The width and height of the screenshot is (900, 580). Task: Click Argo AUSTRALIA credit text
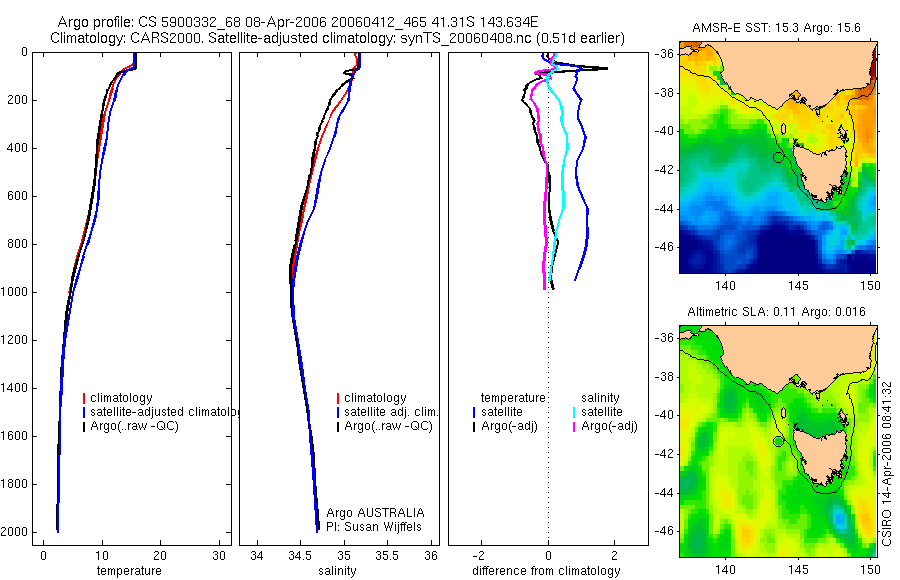375,513
